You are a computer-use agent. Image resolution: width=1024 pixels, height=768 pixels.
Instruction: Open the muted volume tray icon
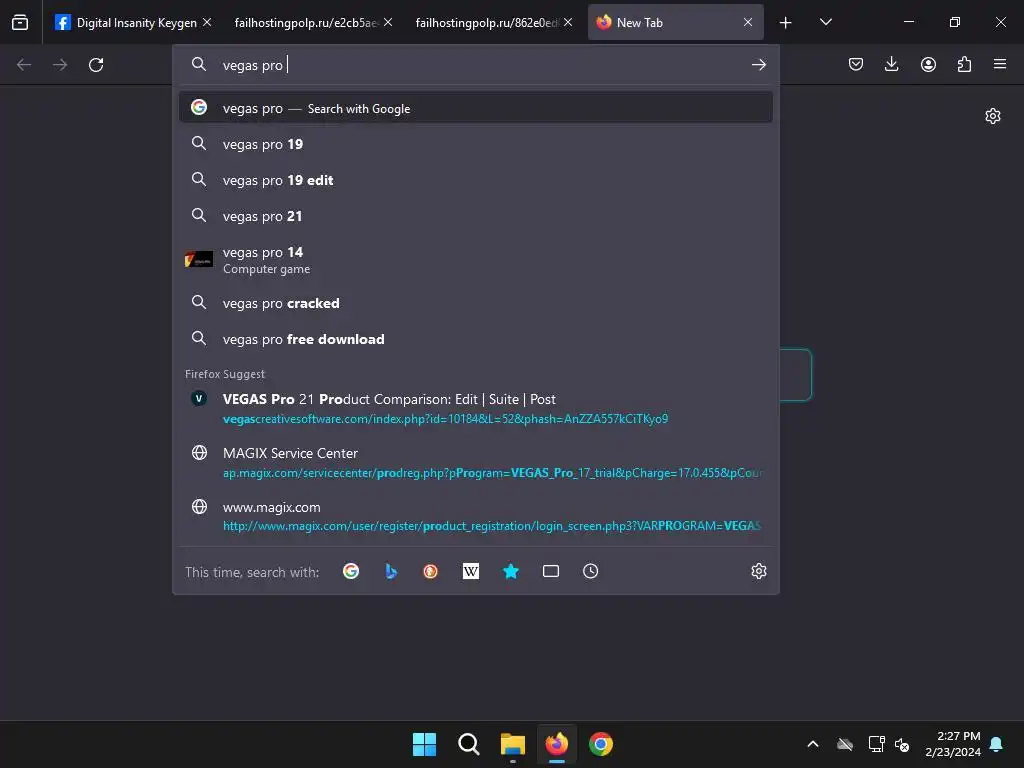(903, 744)
